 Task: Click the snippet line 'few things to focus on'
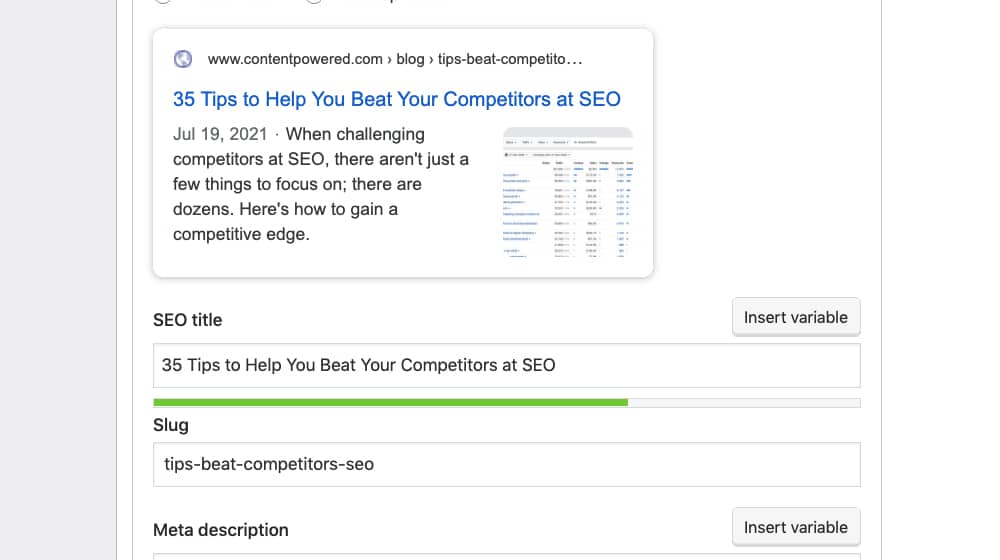pos(297,184)
